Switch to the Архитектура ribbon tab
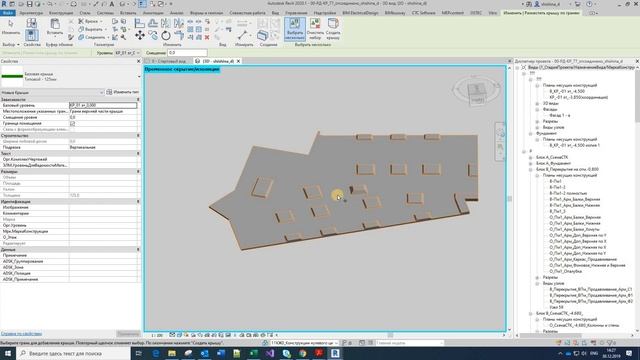 pyautogui.click(x=31, y=13)
